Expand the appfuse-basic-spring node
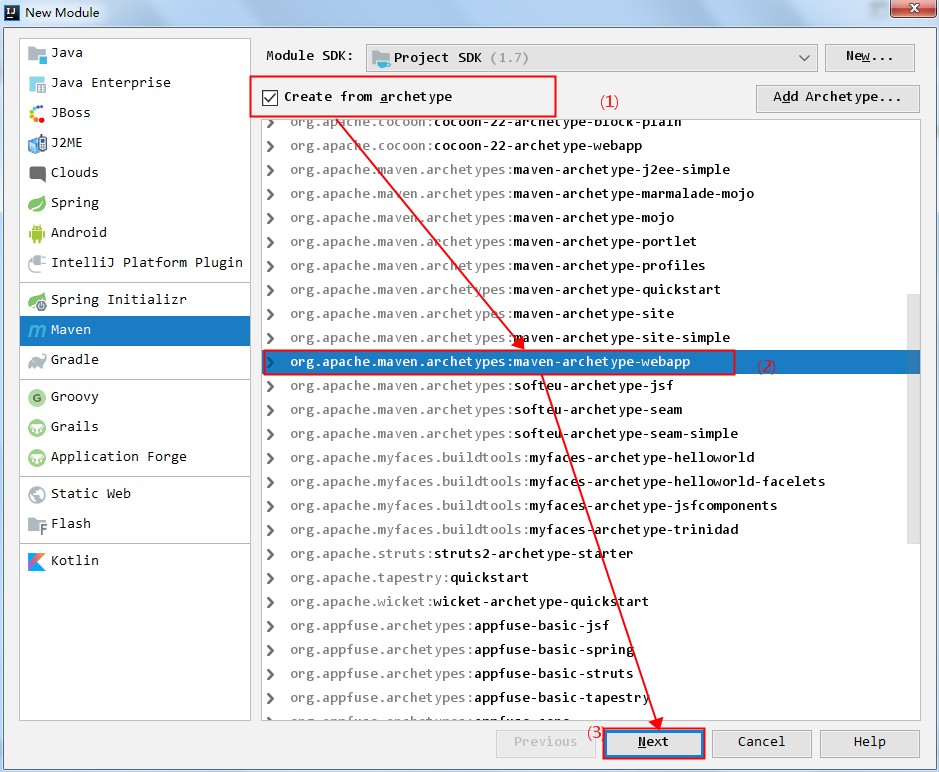This screenshot has width=939, height=772. click(271, 650)
